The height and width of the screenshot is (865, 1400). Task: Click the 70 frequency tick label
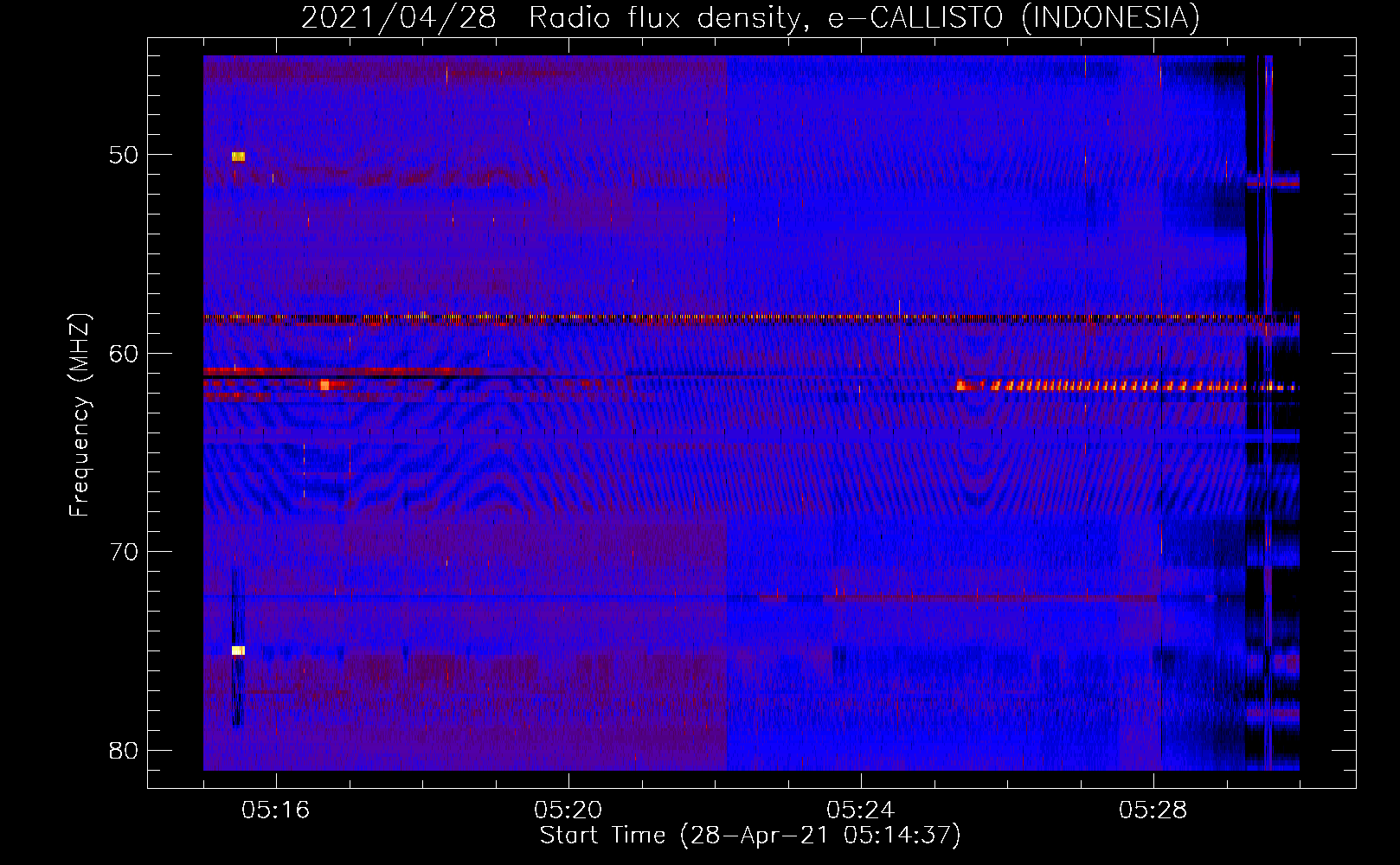click(124, 552)
